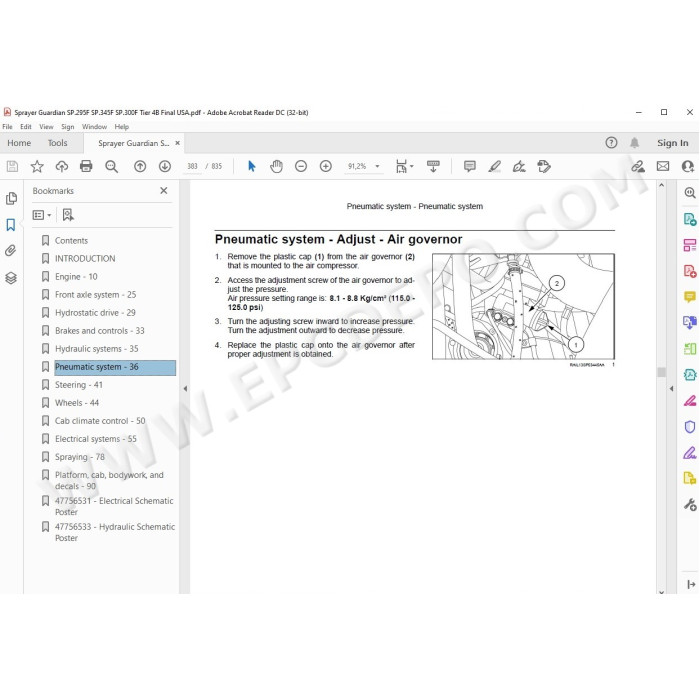The height and width of the screenshot is (700, 700).
Task: Open the Edit menu
Action: tap(26, 127)
